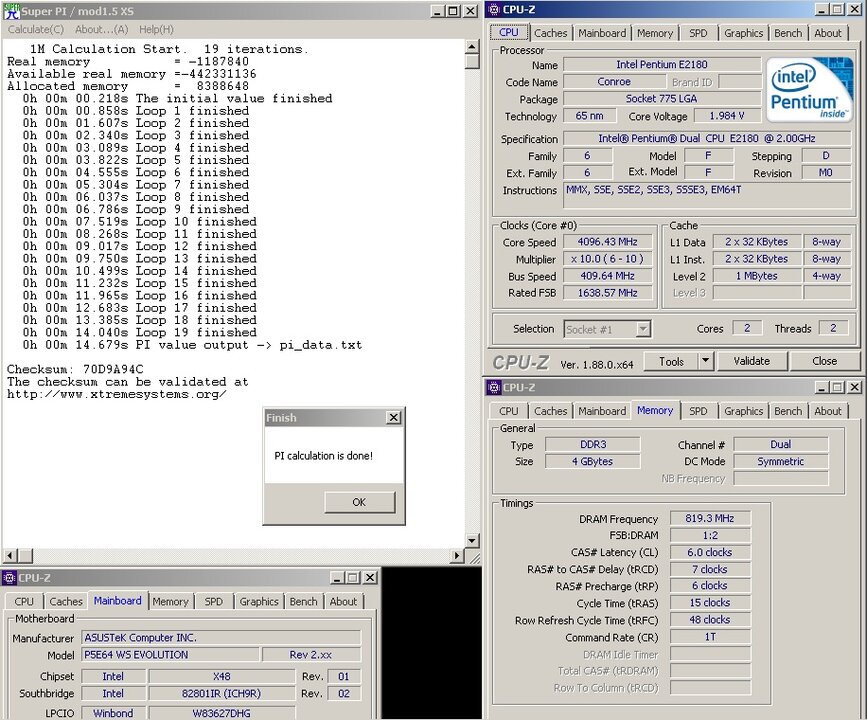The image size is (867, 720).
Task: Click the Bus Speed value 409.64 MHz
Action: pos(608,276)
